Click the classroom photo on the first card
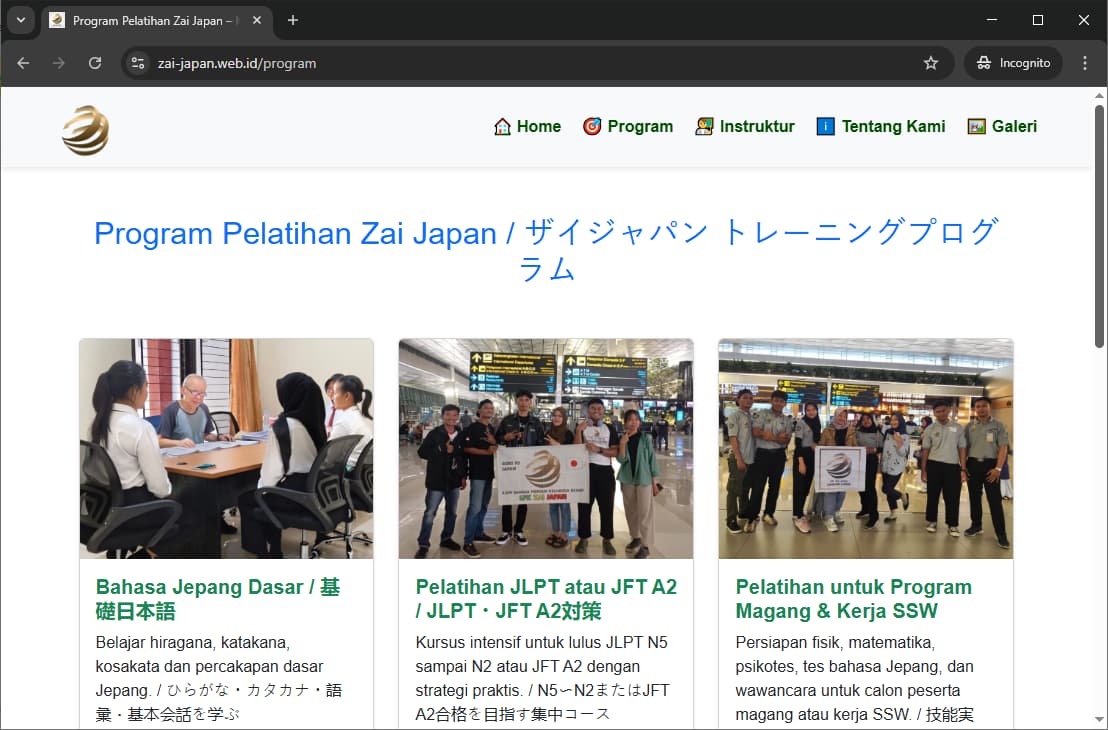Image resolution: width=1108 pixels, height=730 pixels. click(x=226, y=447)
